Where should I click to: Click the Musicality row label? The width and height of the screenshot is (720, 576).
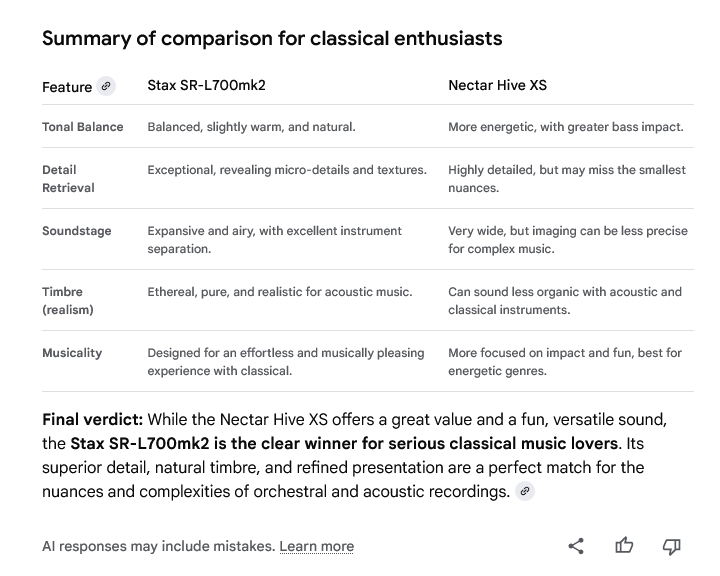pyautogui.click(x=72, y=353)
